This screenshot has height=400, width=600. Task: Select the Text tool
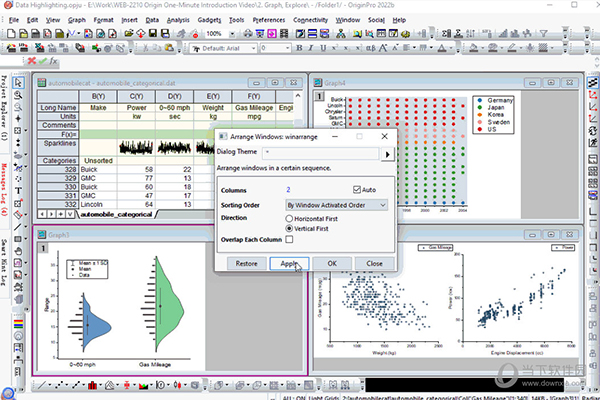(x=18, y=191)
